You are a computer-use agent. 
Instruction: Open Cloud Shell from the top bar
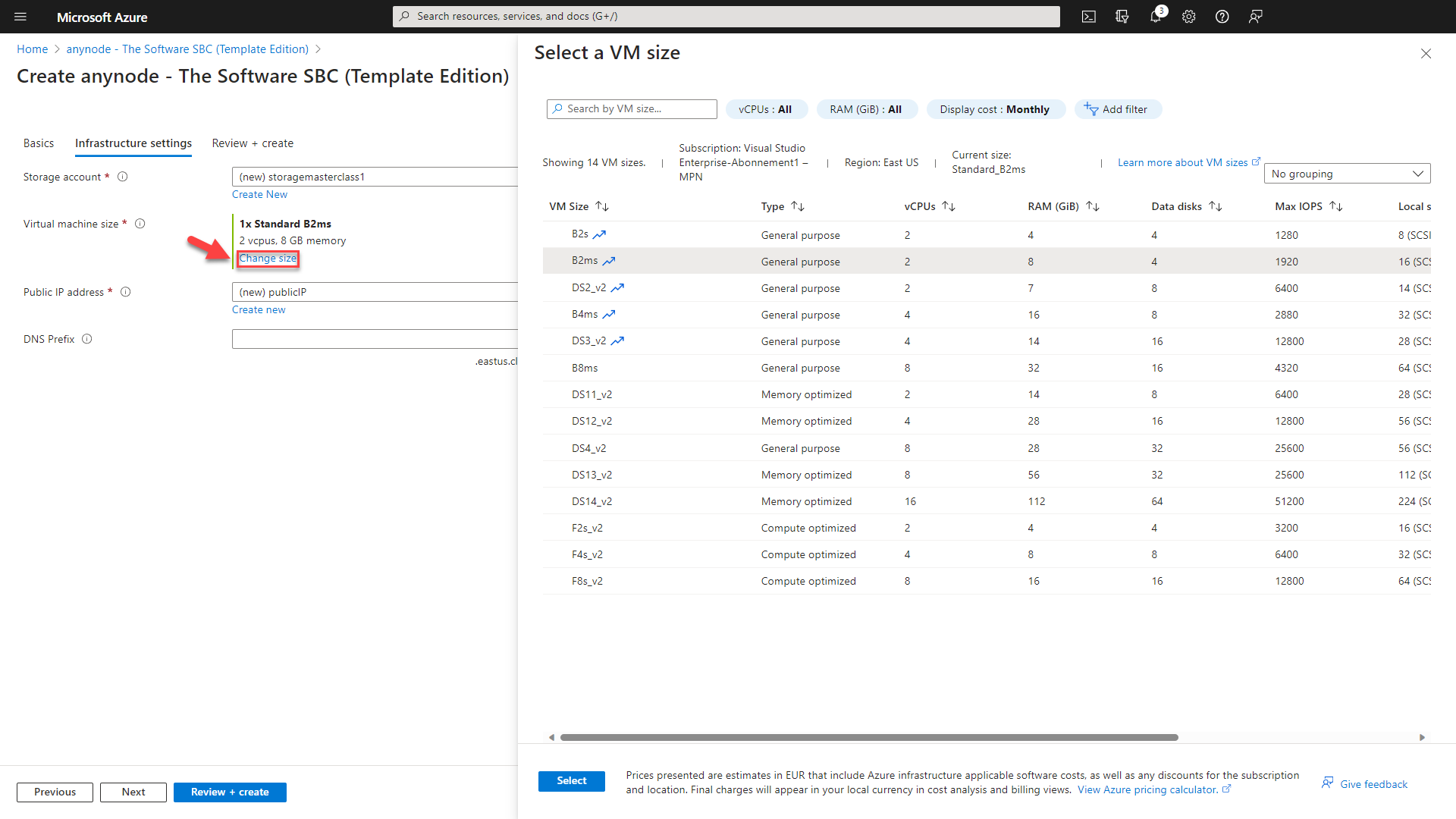1088,17
